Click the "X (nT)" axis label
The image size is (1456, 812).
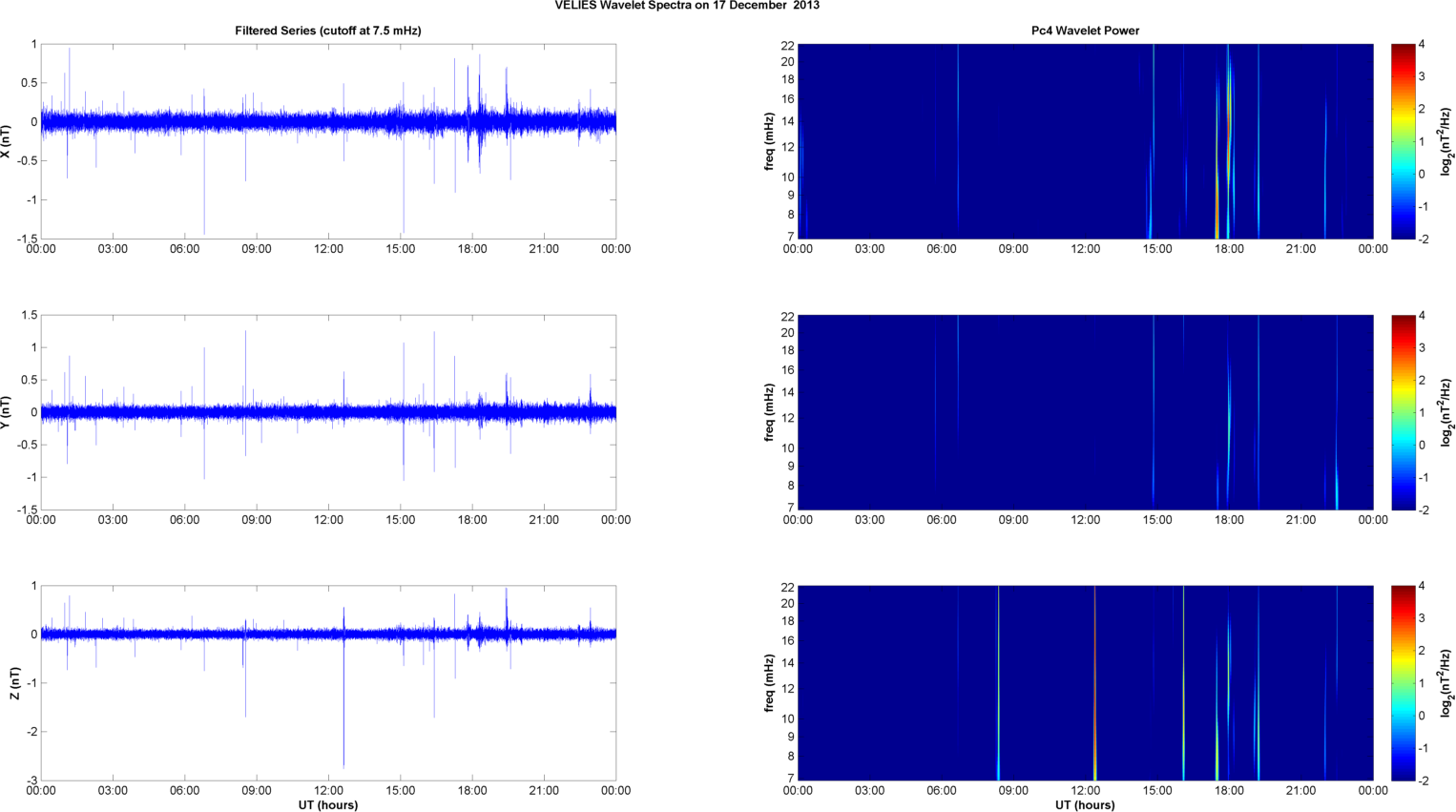coord(6,141)
